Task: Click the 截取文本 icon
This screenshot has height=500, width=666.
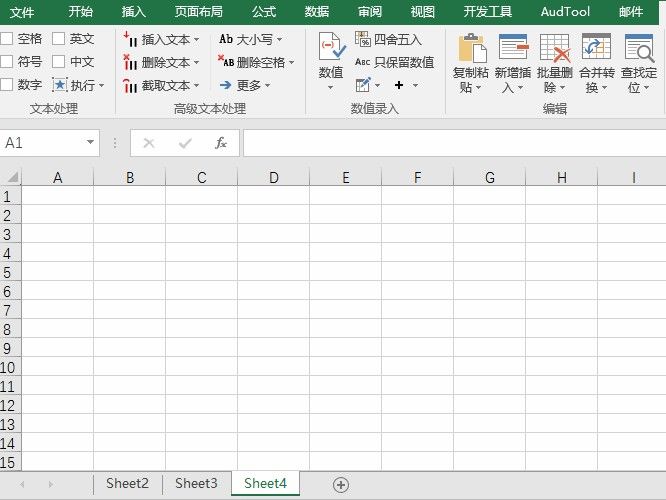Action: [x=130, y=85]
